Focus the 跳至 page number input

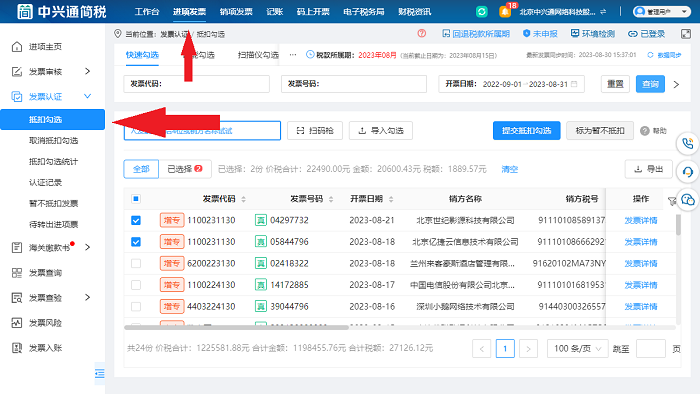[x=650, y=348]
